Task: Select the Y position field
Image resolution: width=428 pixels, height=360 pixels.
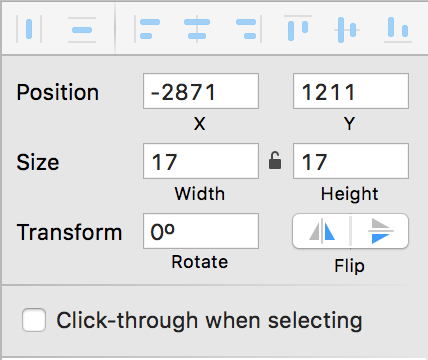Action: coord(351,91)
